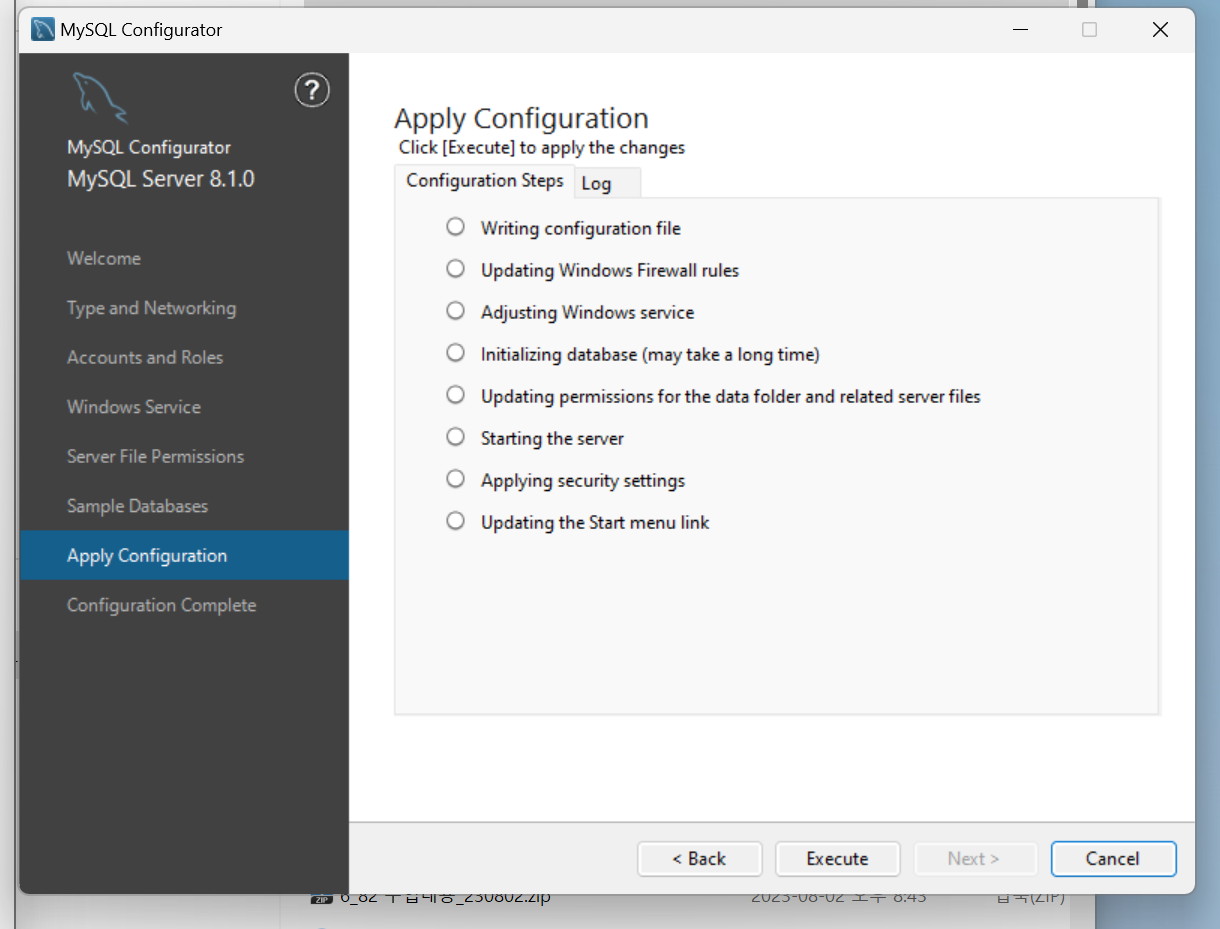
Task: Click 'Applying security settings' text
Action: coord(583,480)
